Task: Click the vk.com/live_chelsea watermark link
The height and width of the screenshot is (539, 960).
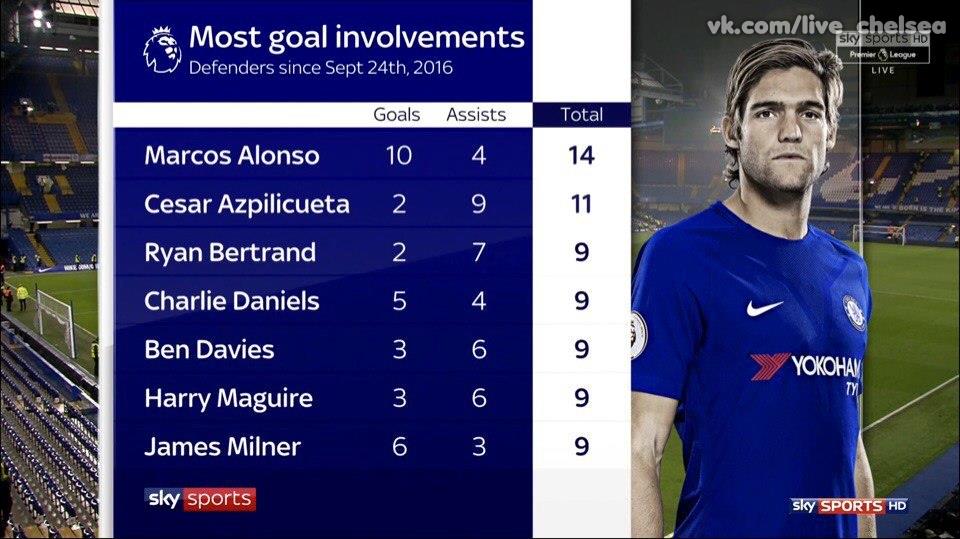Action: tap(827, 26)
